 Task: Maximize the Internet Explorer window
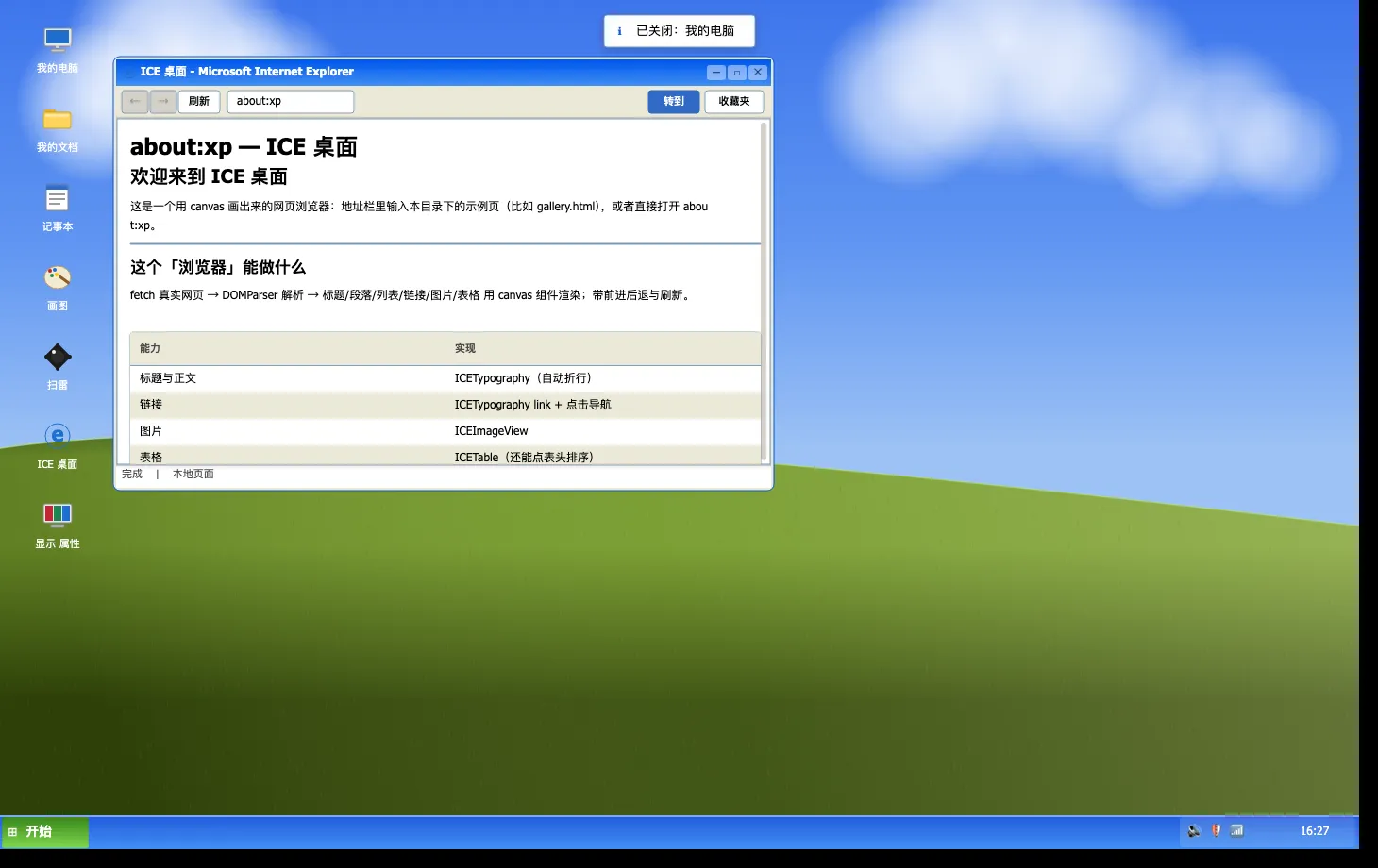pyautogui.click(x=737, y=73)
